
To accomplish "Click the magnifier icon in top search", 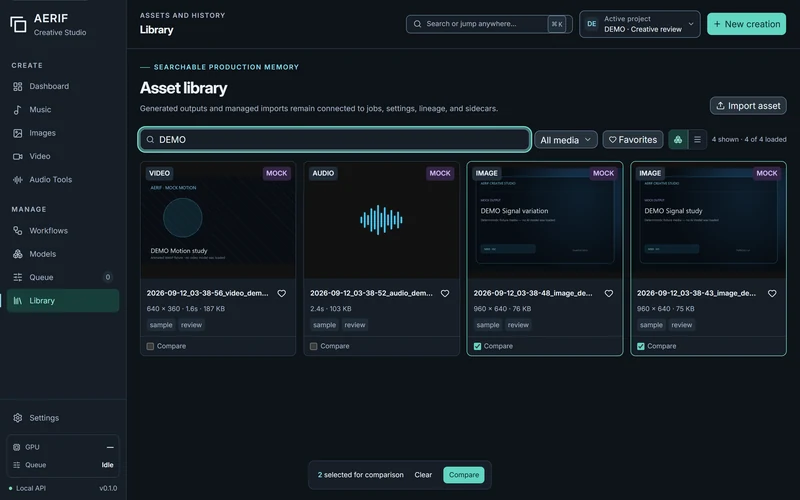I will 417,24.
